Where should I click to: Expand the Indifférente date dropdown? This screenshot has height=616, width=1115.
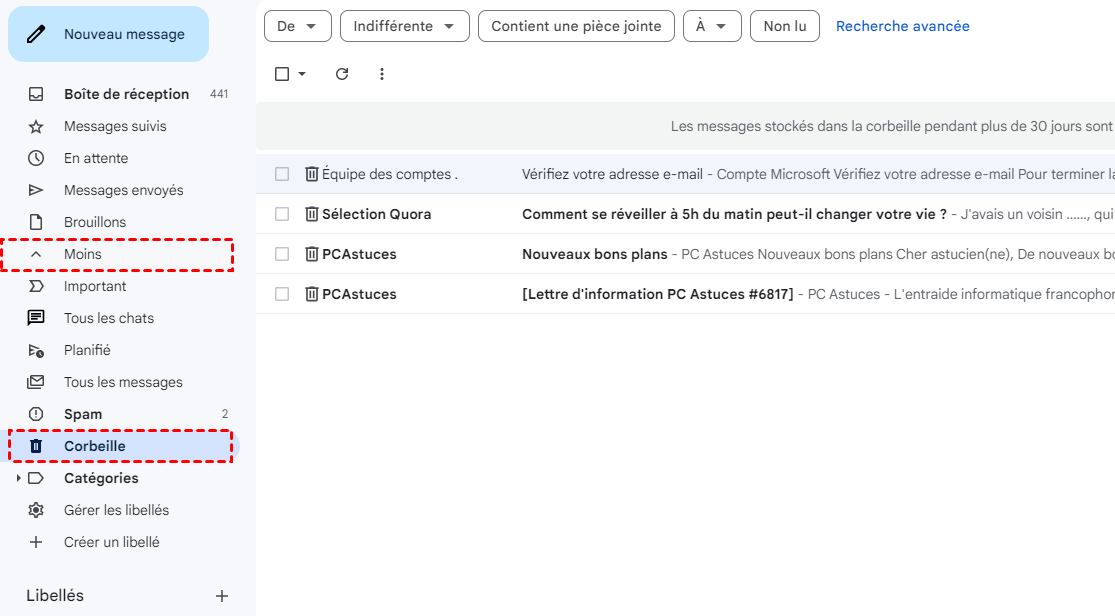[x=404, y=26]
